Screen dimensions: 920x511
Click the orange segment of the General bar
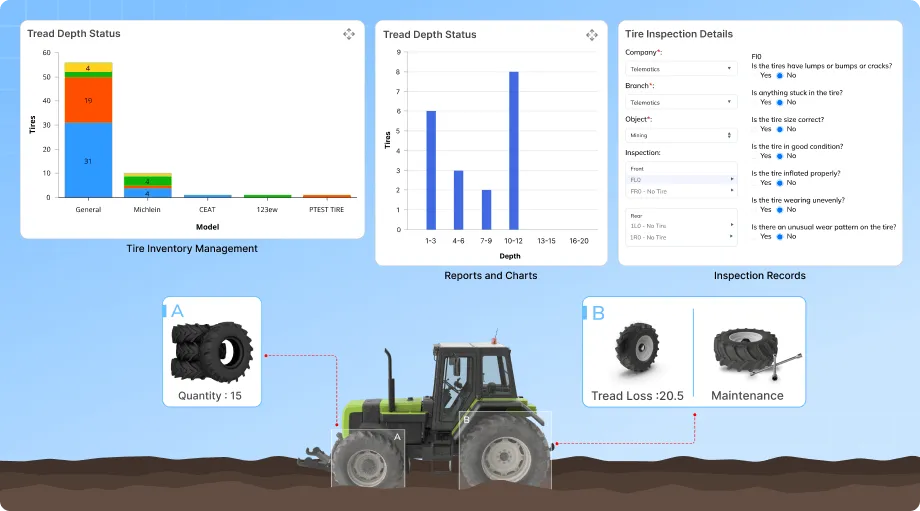coord(88,100)
